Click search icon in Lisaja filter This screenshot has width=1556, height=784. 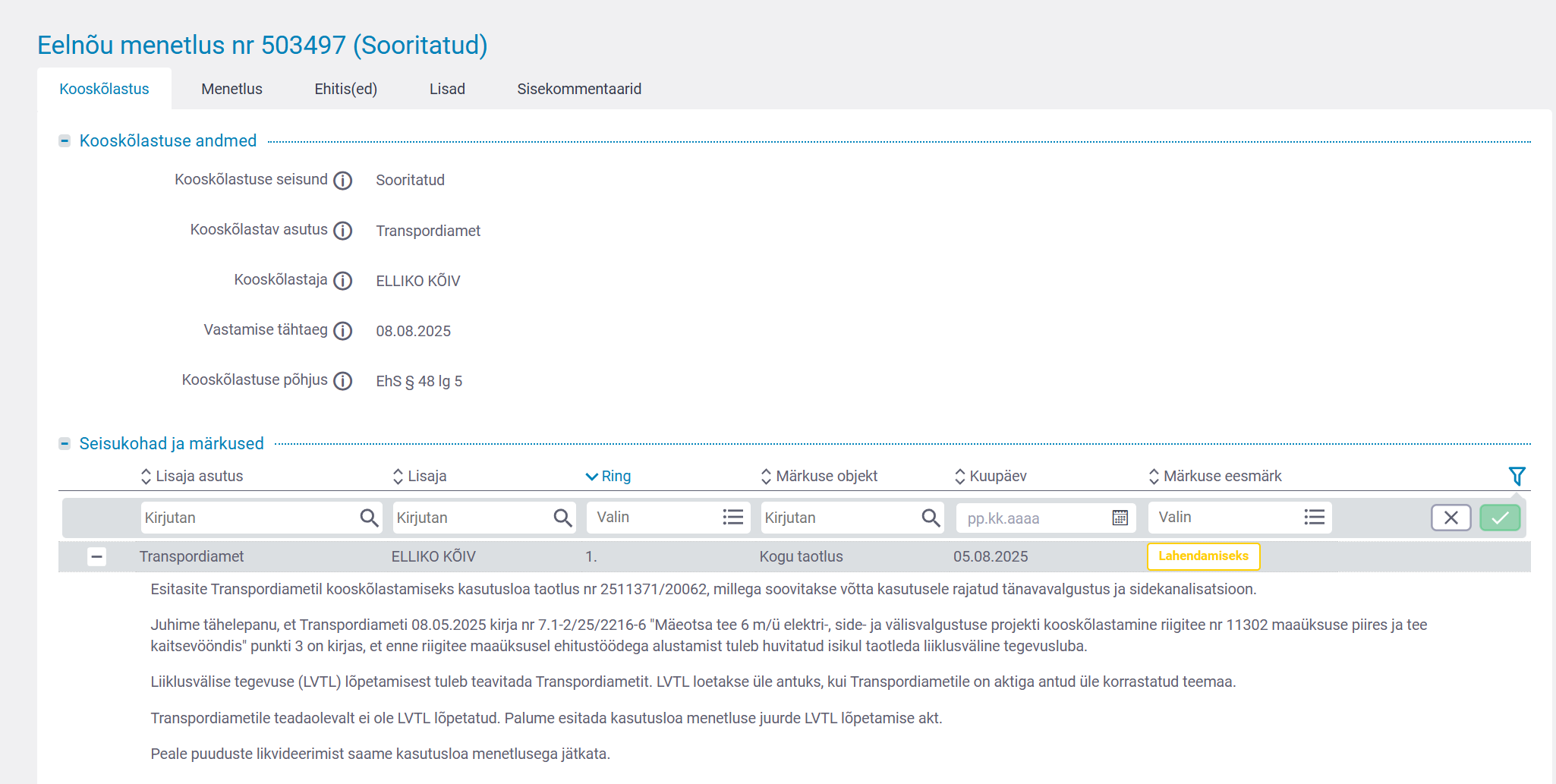pyautogui.click(x=562, y=518)
